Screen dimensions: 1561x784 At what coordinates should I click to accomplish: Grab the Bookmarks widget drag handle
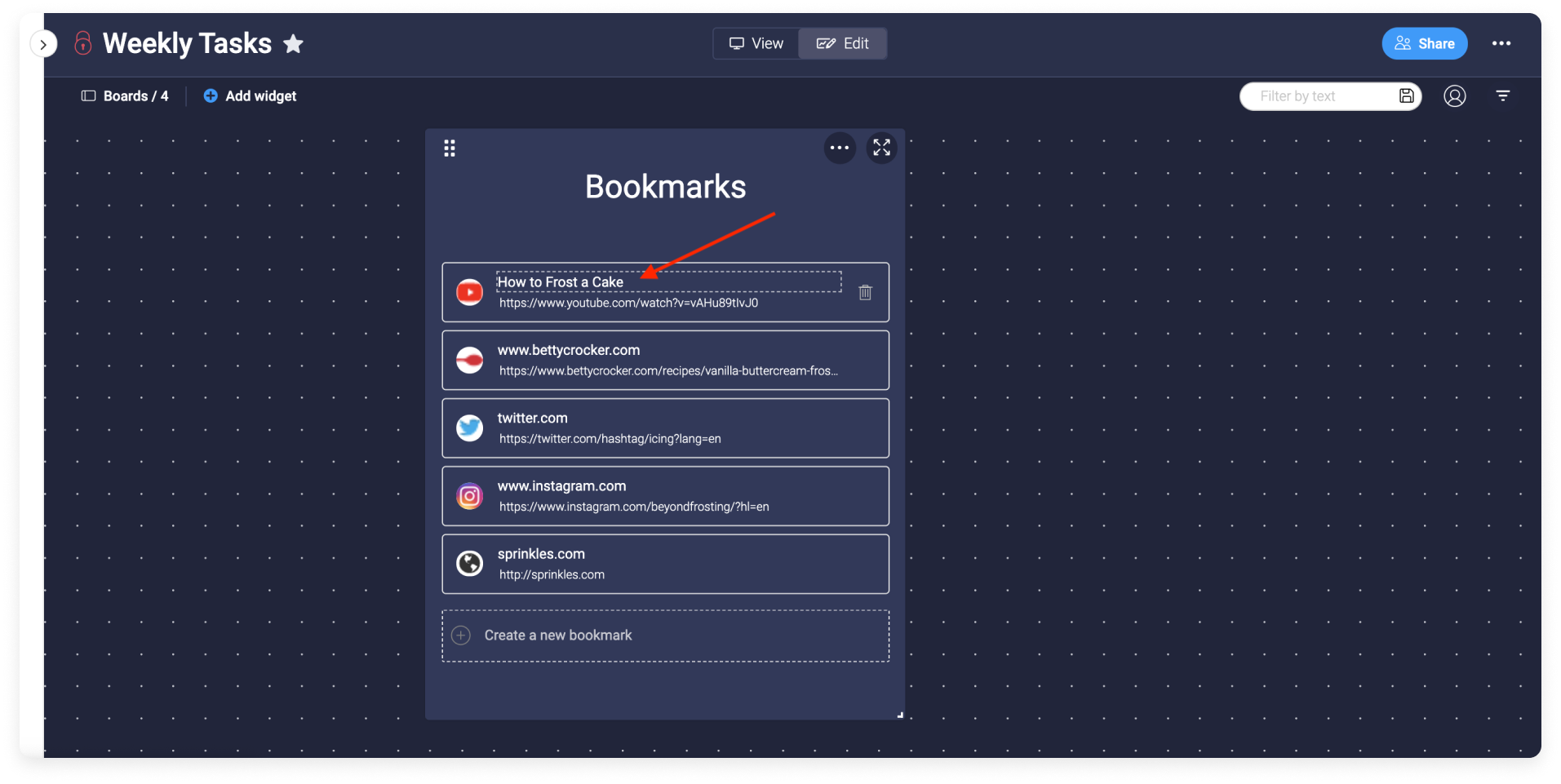click(x=450, y=148)
